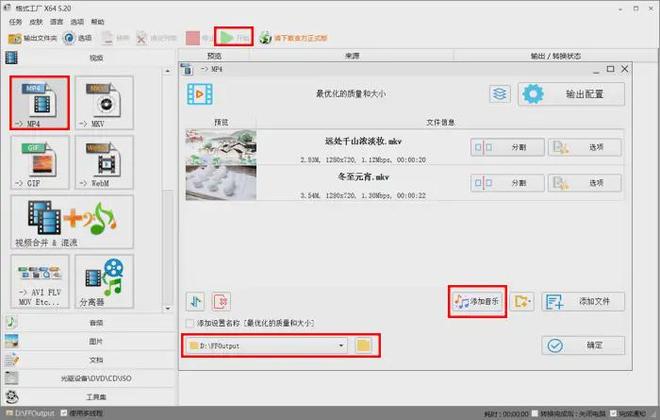The height and width of the screenshot is (420, 660).
Task: Choose the GIF conversion tile
Action: (x=40, y=162)
